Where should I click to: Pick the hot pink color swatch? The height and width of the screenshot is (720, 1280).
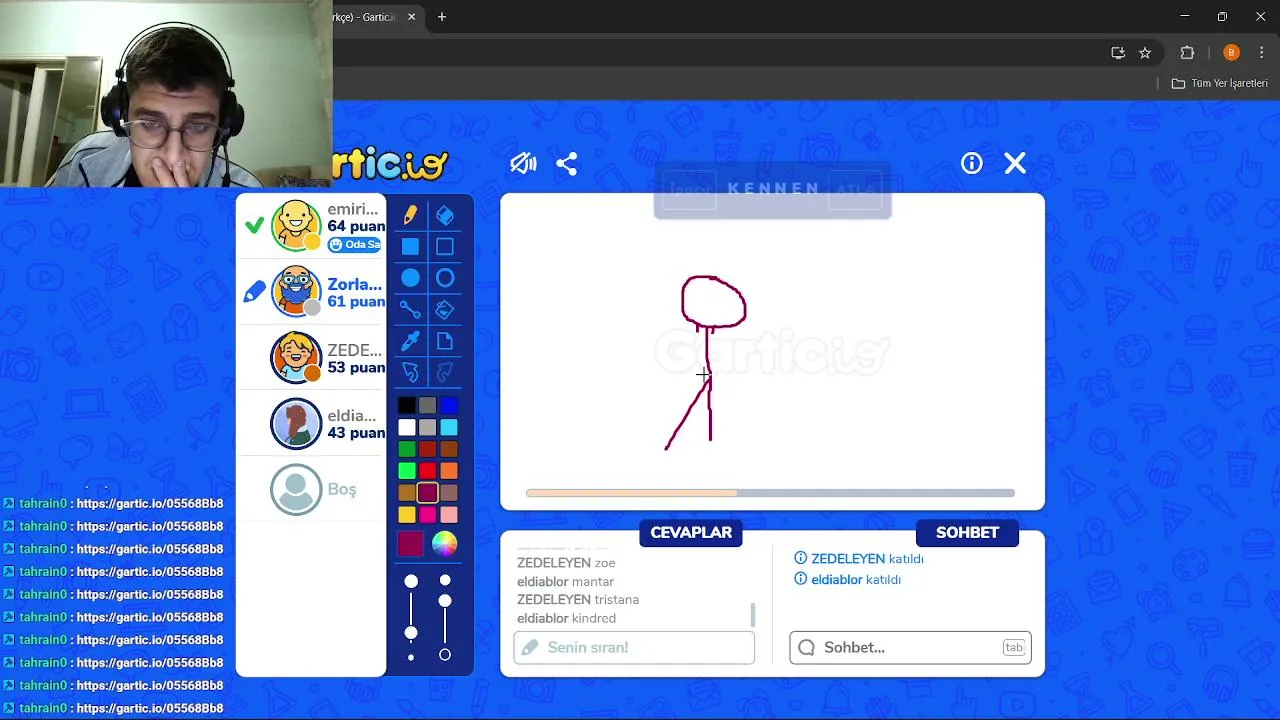coord(427,514)
